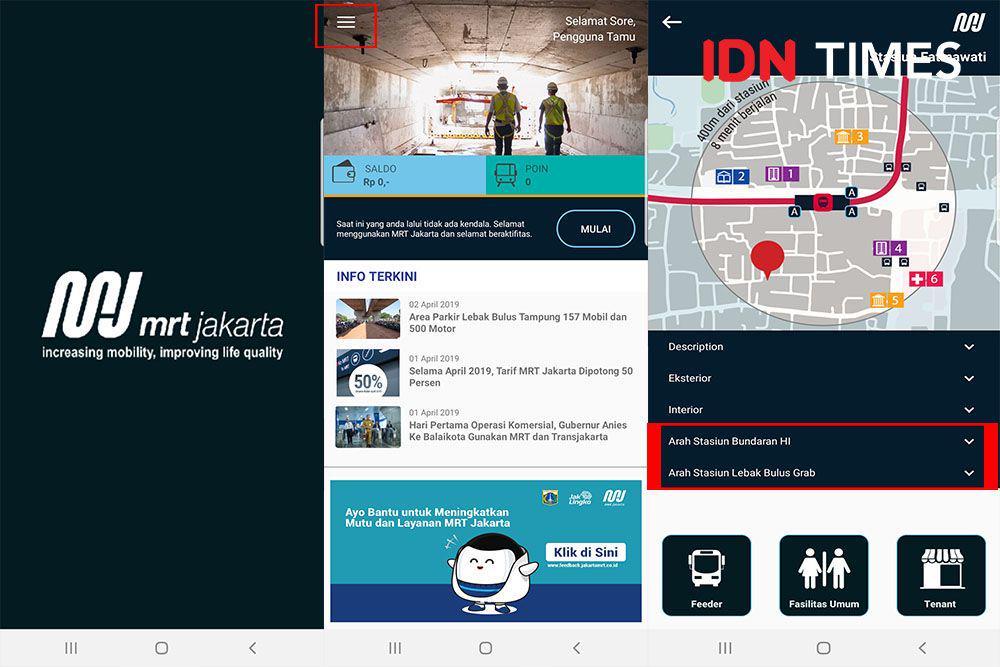Tap home nav button below the survey banner
The image size is (1000, 667).
coord(485,648)
